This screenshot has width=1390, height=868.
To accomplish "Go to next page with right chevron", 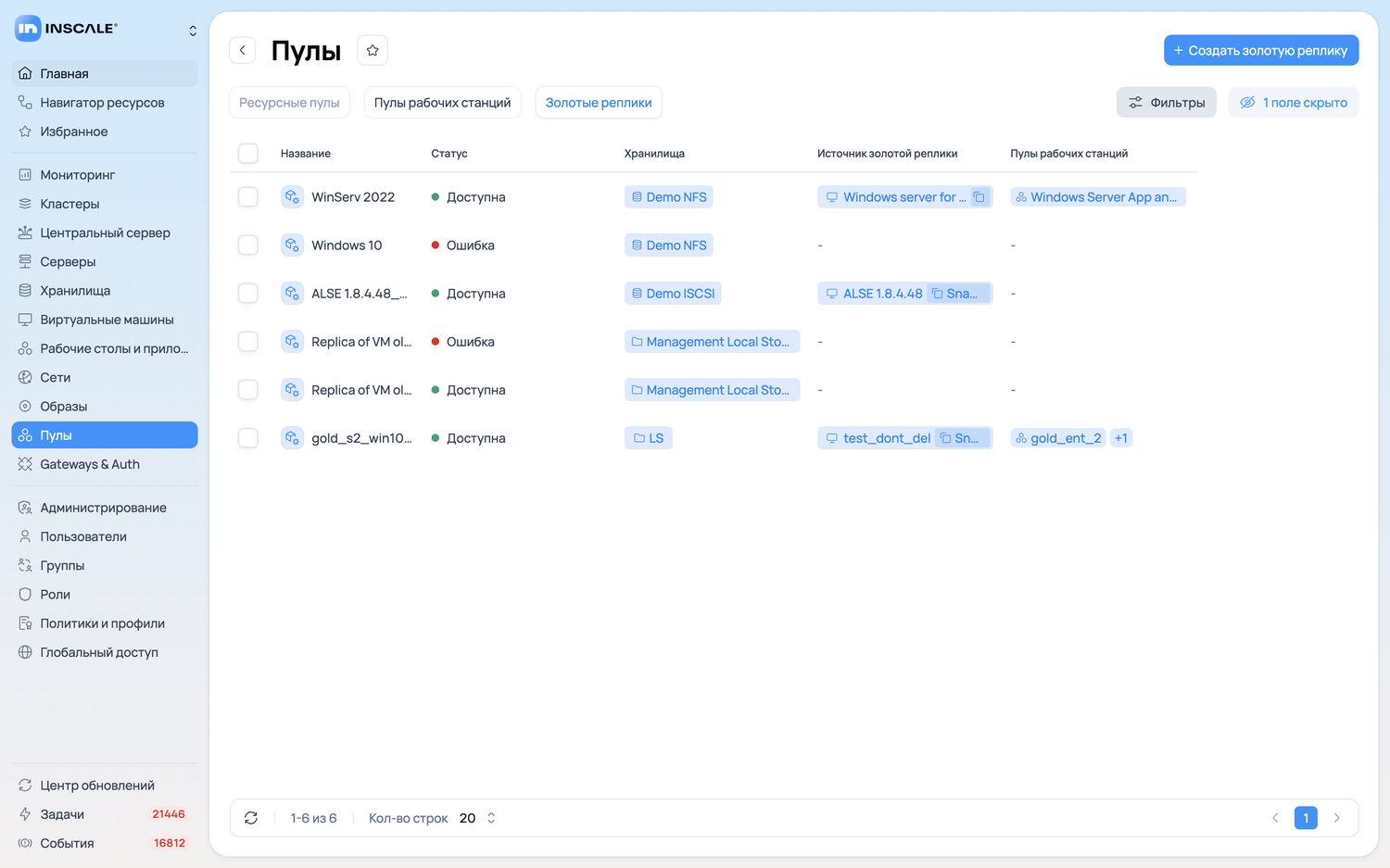I will 1336,818.
